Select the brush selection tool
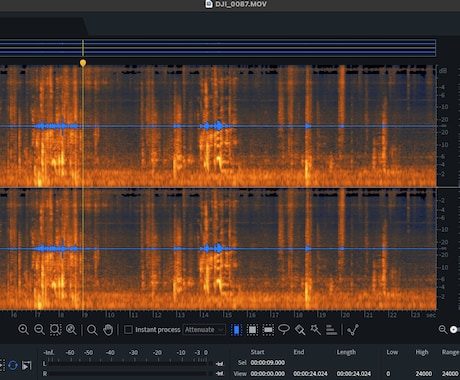Viewport: 460px width, 380px height. tap(300, 330)
